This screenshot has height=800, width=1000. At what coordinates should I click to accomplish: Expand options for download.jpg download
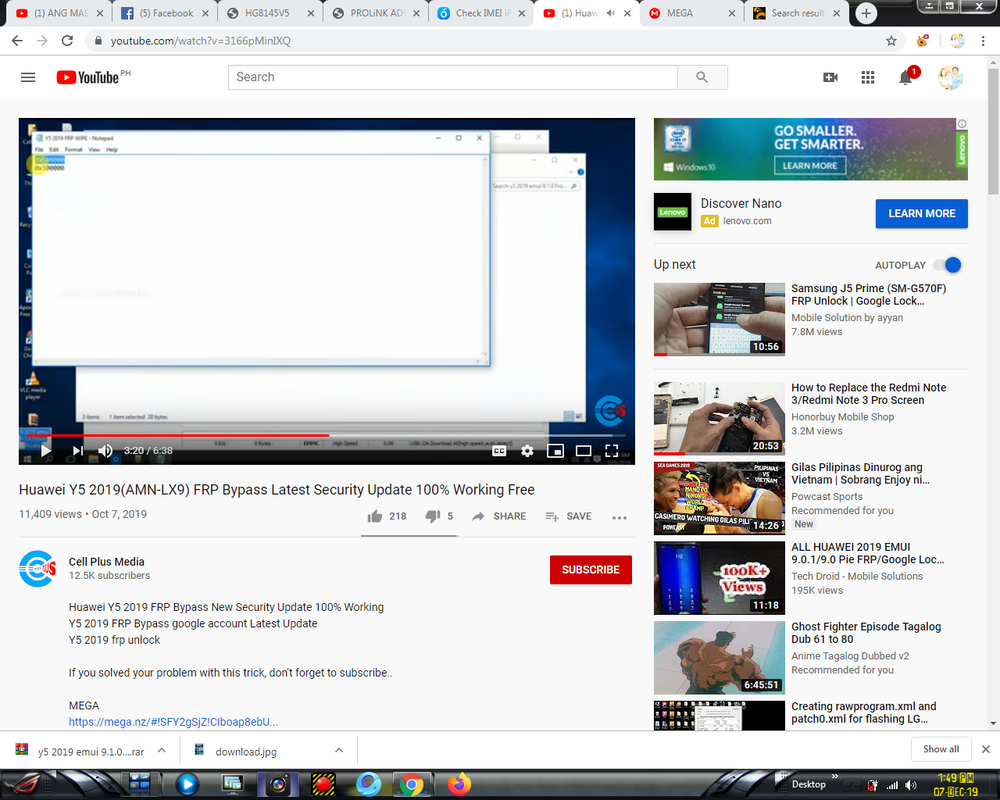point(339,750)
